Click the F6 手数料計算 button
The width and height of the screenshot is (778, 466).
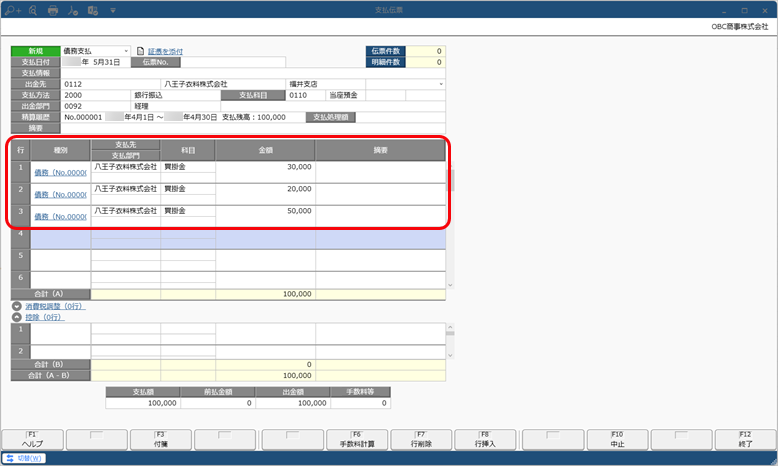(x=357, y=440)
